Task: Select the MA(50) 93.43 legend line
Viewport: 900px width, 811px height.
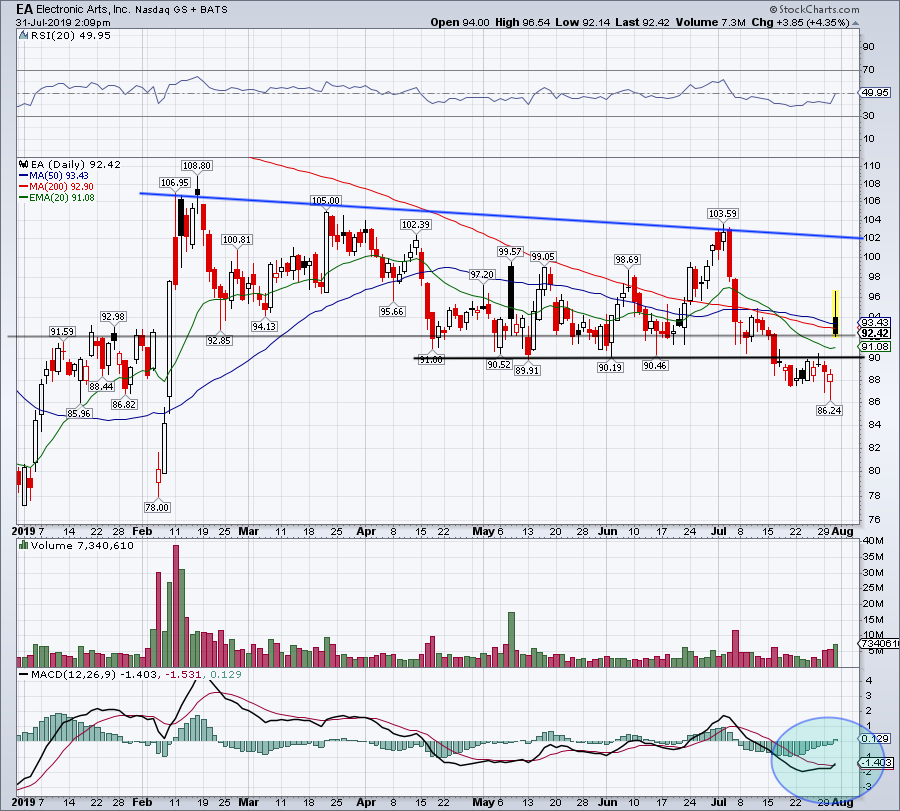Action: coord(53,176)
